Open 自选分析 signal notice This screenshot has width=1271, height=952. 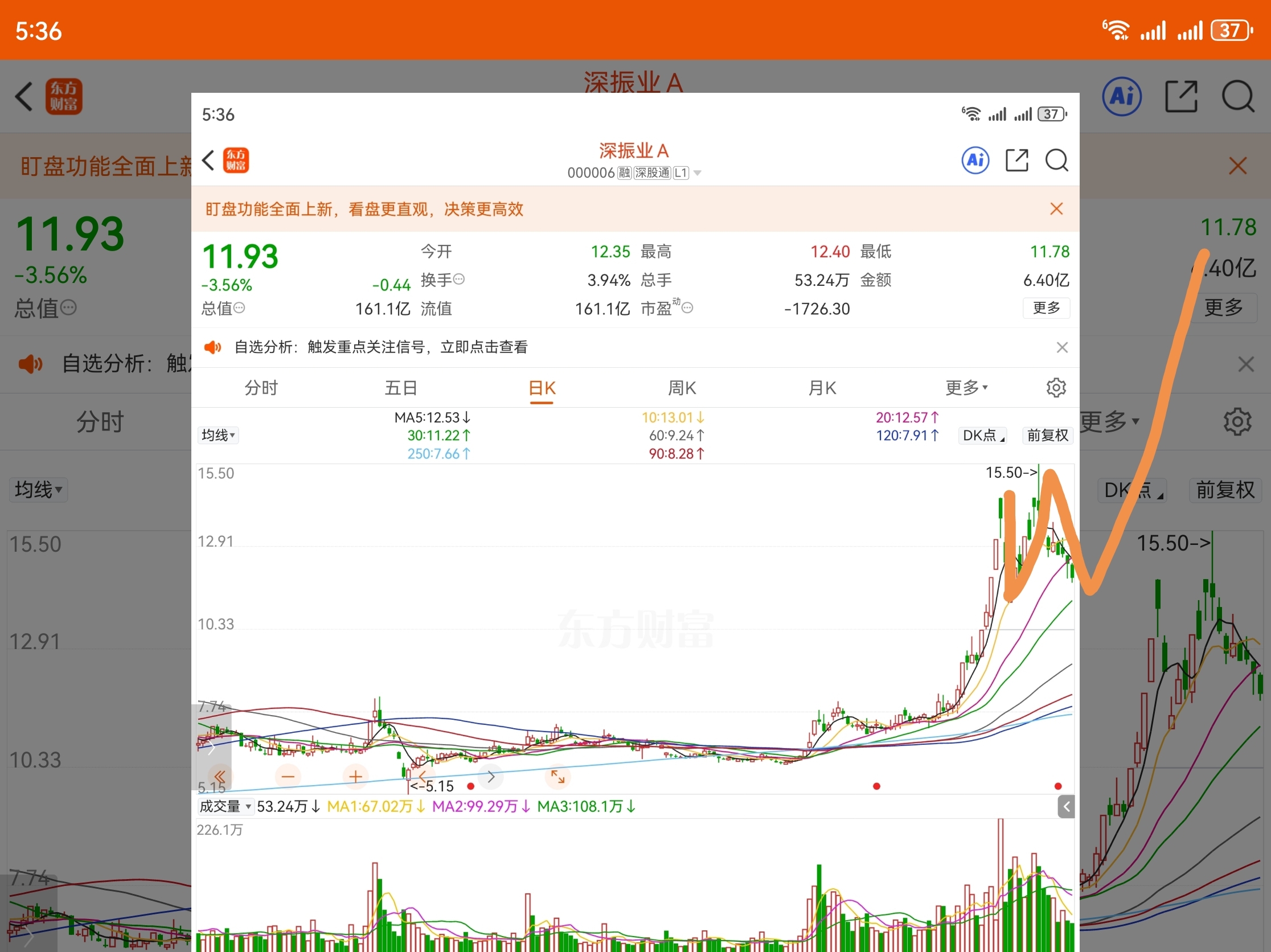coord(380,347)
